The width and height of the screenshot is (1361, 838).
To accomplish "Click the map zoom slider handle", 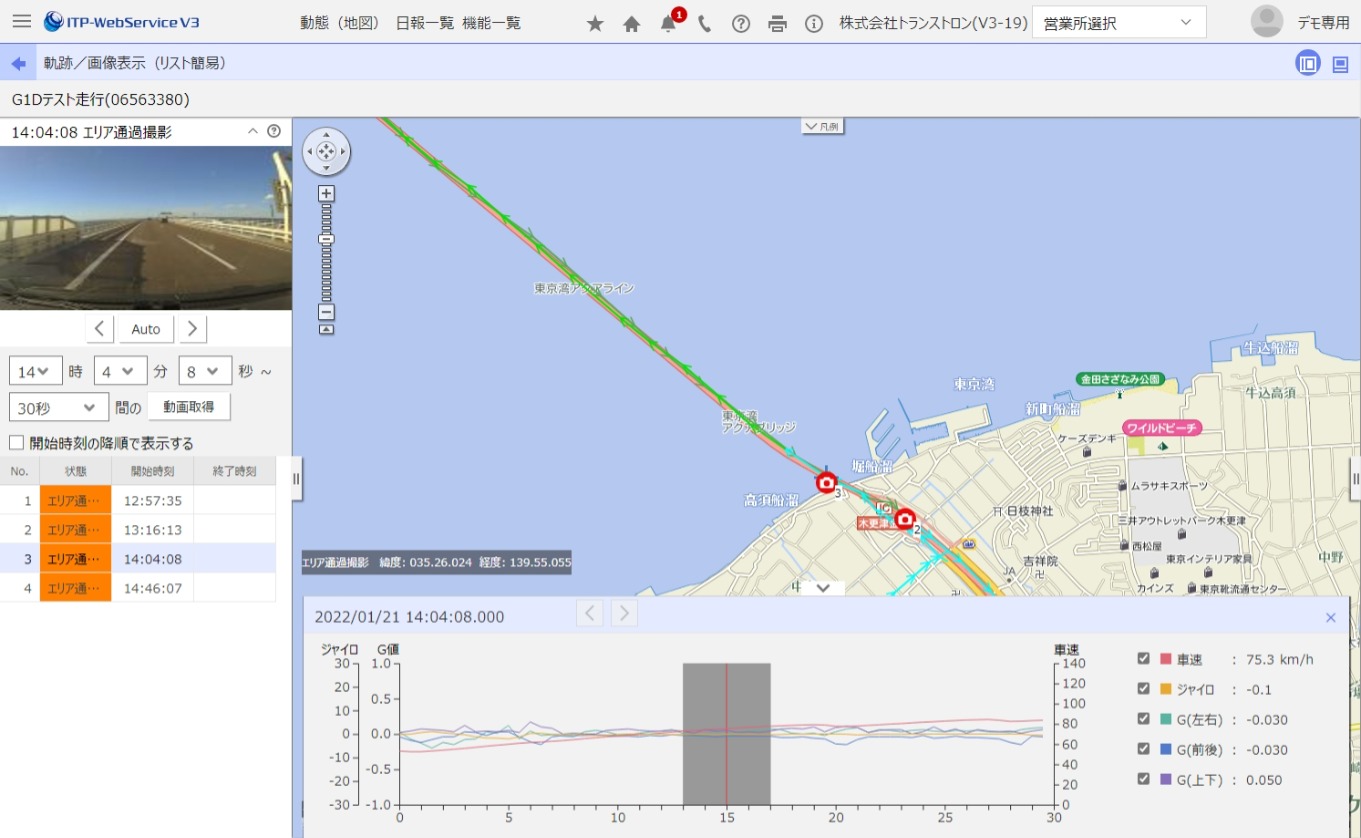I will click(326, 239).
